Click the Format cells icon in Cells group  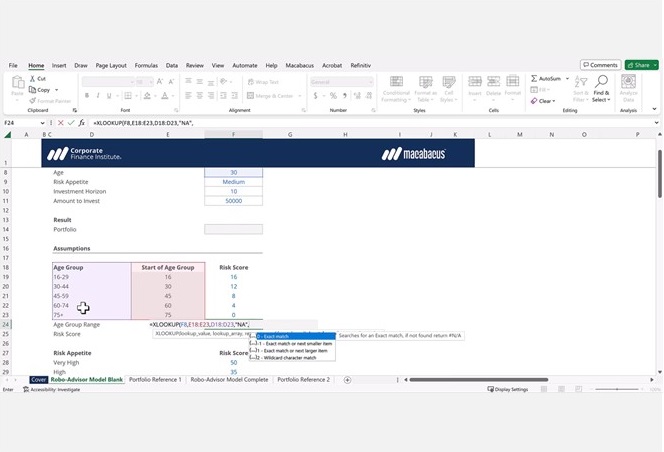pos(512,81)
